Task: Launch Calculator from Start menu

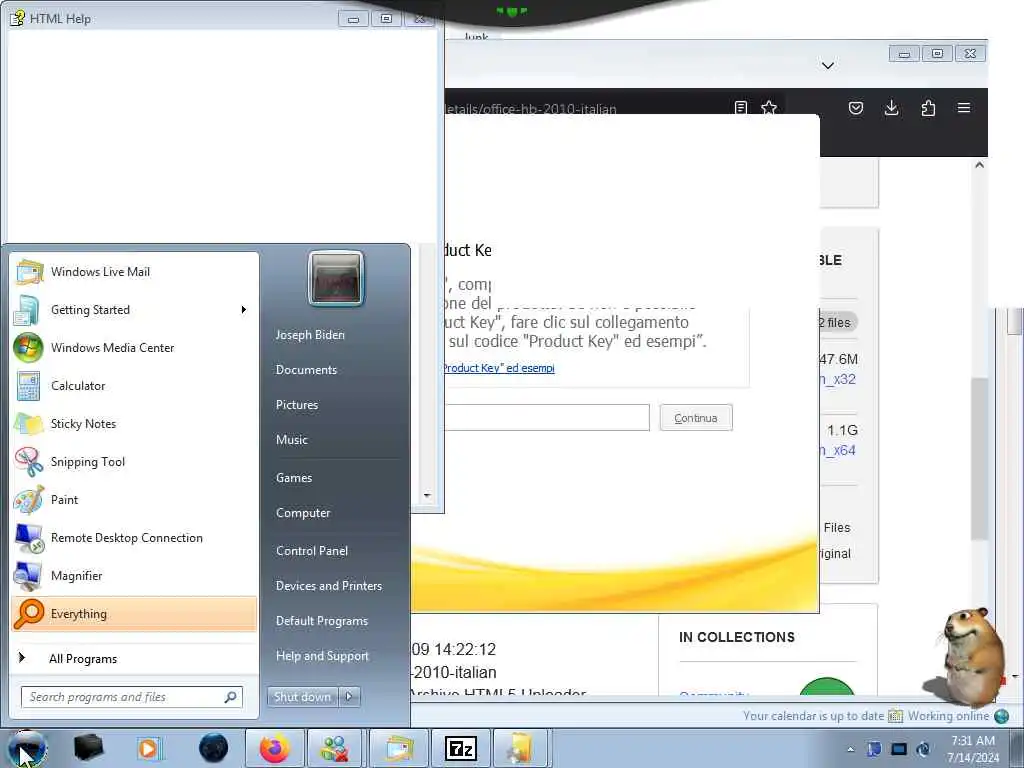Action: [x=134, y=385]
